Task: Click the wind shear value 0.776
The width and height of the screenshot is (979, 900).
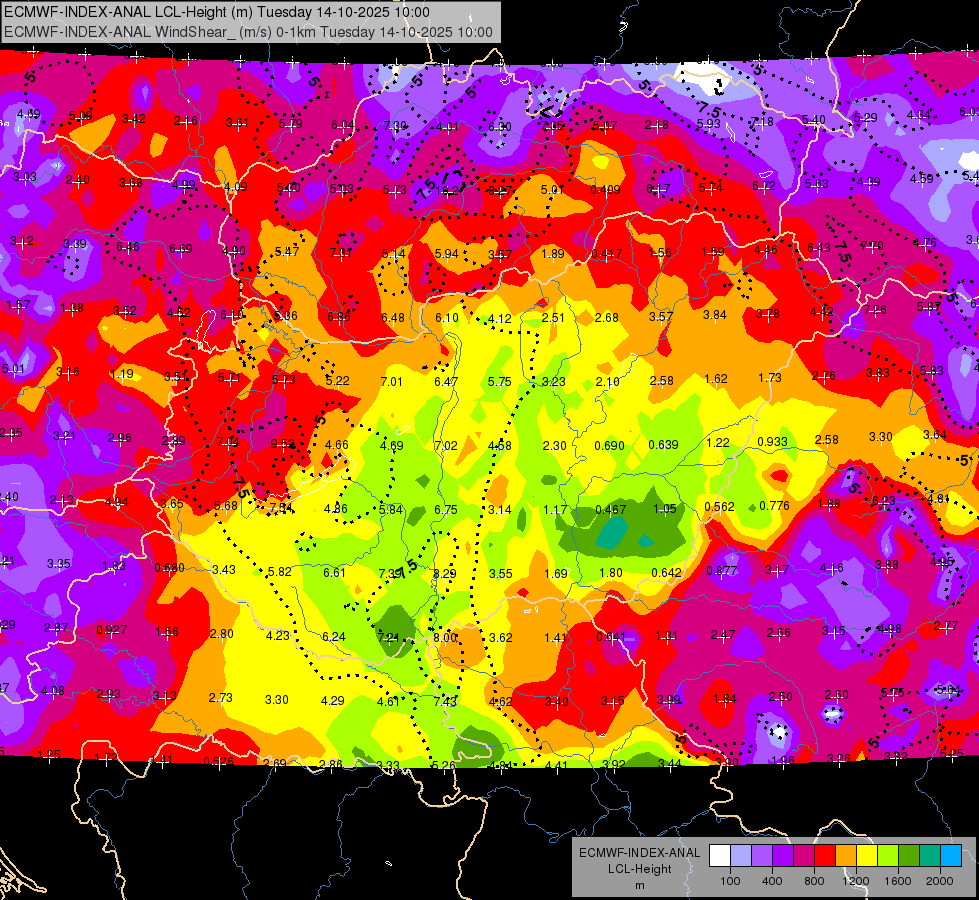Action: pos(774,505)
